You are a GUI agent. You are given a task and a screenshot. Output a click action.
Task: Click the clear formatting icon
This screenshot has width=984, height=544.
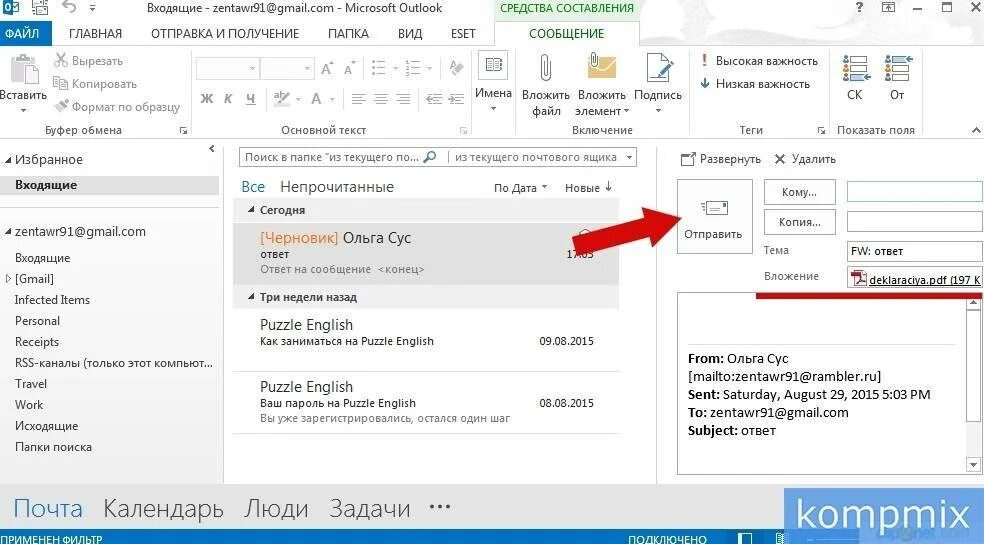coord(456,68)
